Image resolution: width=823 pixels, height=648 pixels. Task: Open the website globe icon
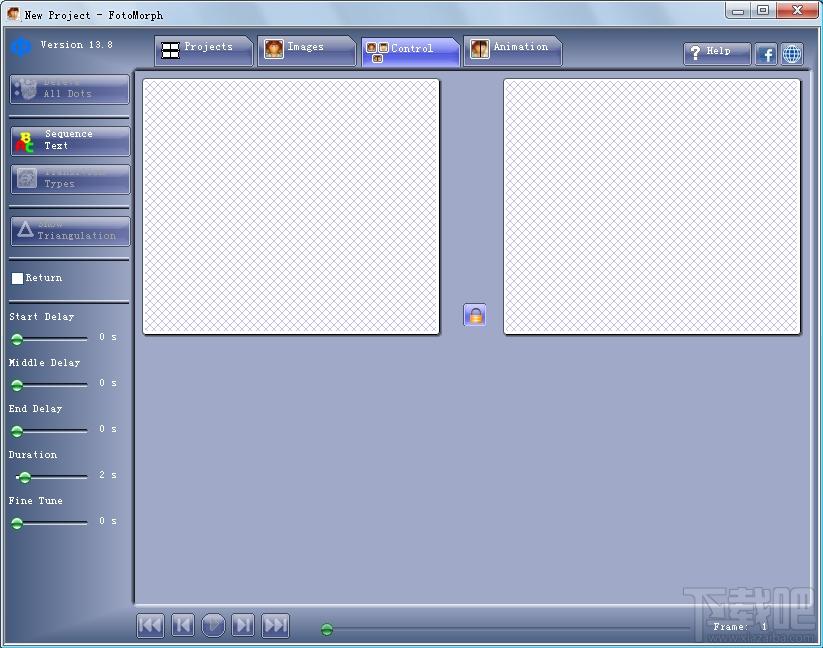coord(792,54)
